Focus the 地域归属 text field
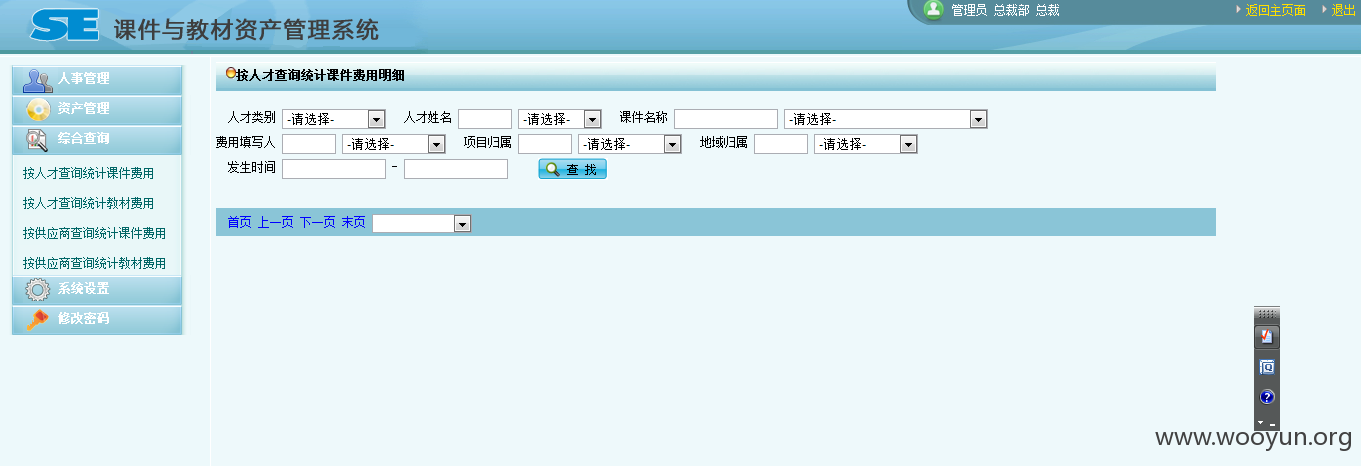 pos(781,144)
